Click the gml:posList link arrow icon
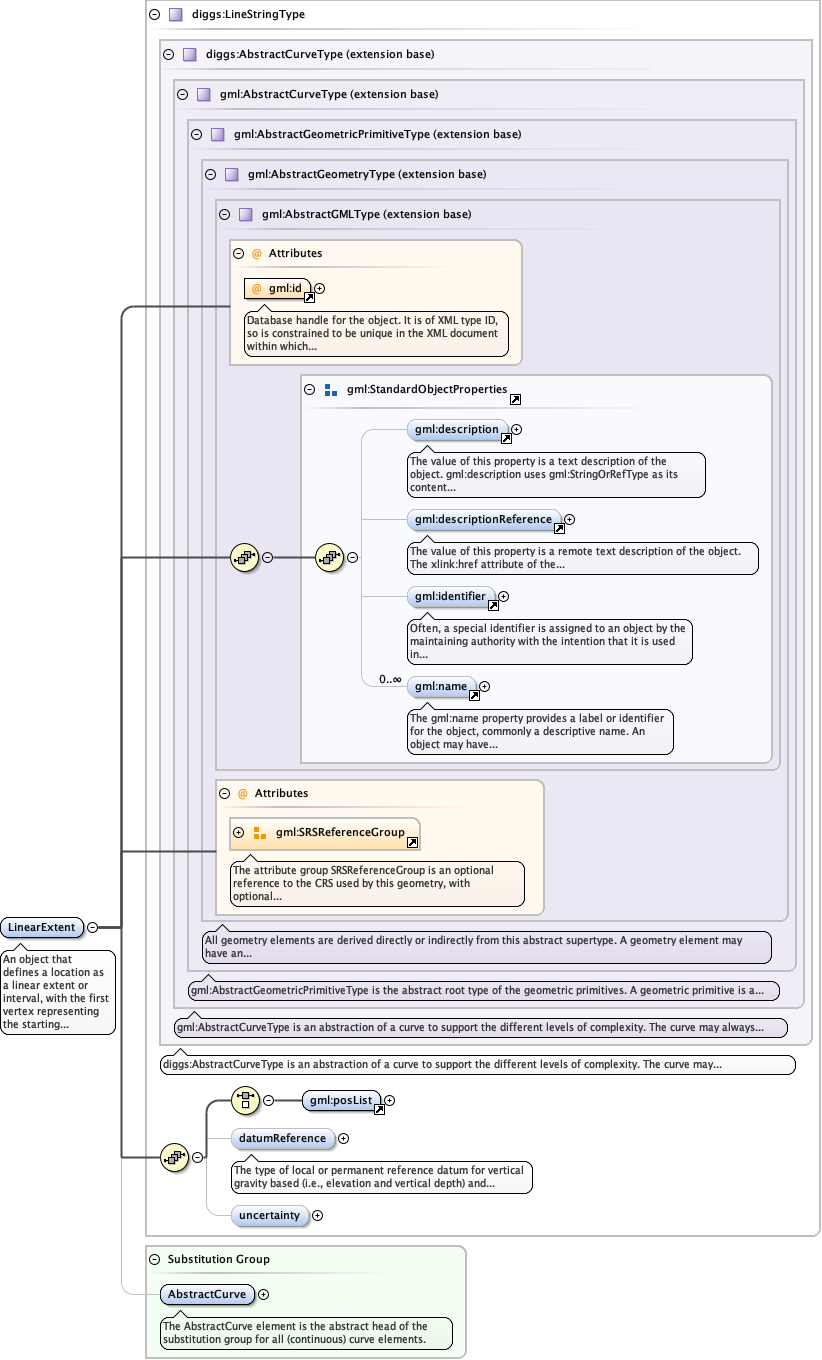Viewport: 822px width, 1360px height. coord(379,1109)
